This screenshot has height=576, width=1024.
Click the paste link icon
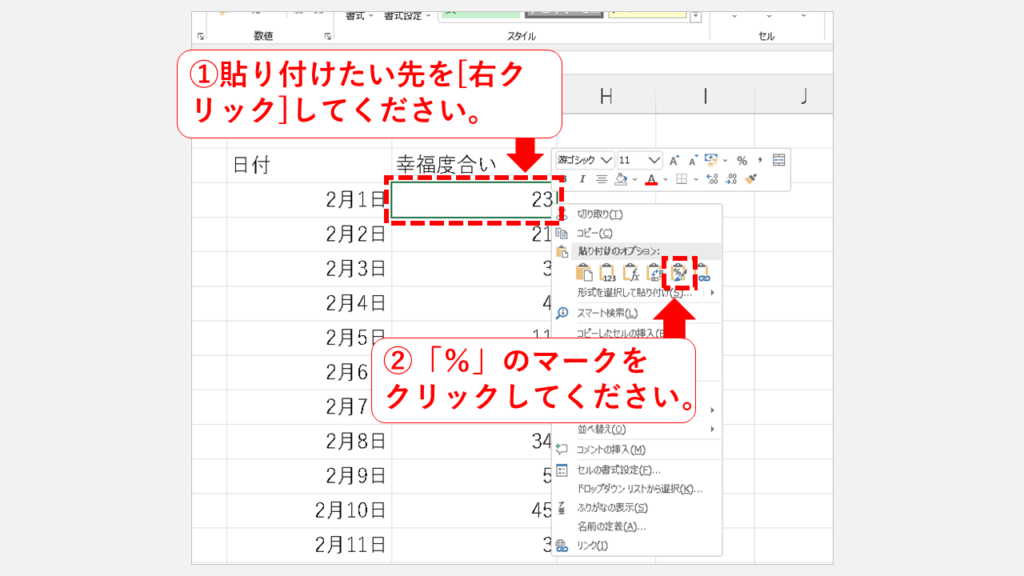point(703,272)
